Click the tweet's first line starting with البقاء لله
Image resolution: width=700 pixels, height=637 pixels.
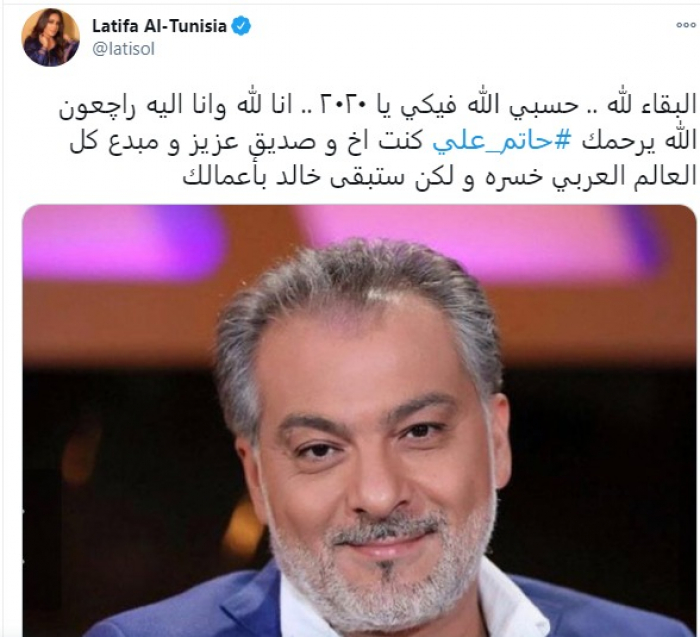[x=378, y=108]
